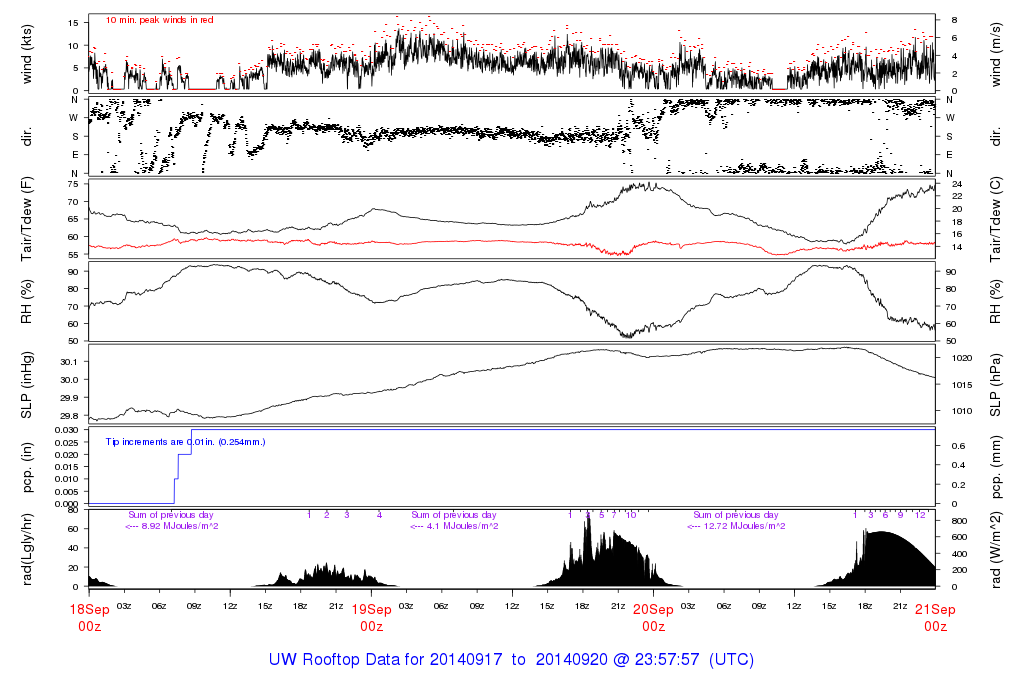Select the 'SLP (hPa)' right axis label
The height and width of the screenshot is (700, 1024).
click(997, 385)
